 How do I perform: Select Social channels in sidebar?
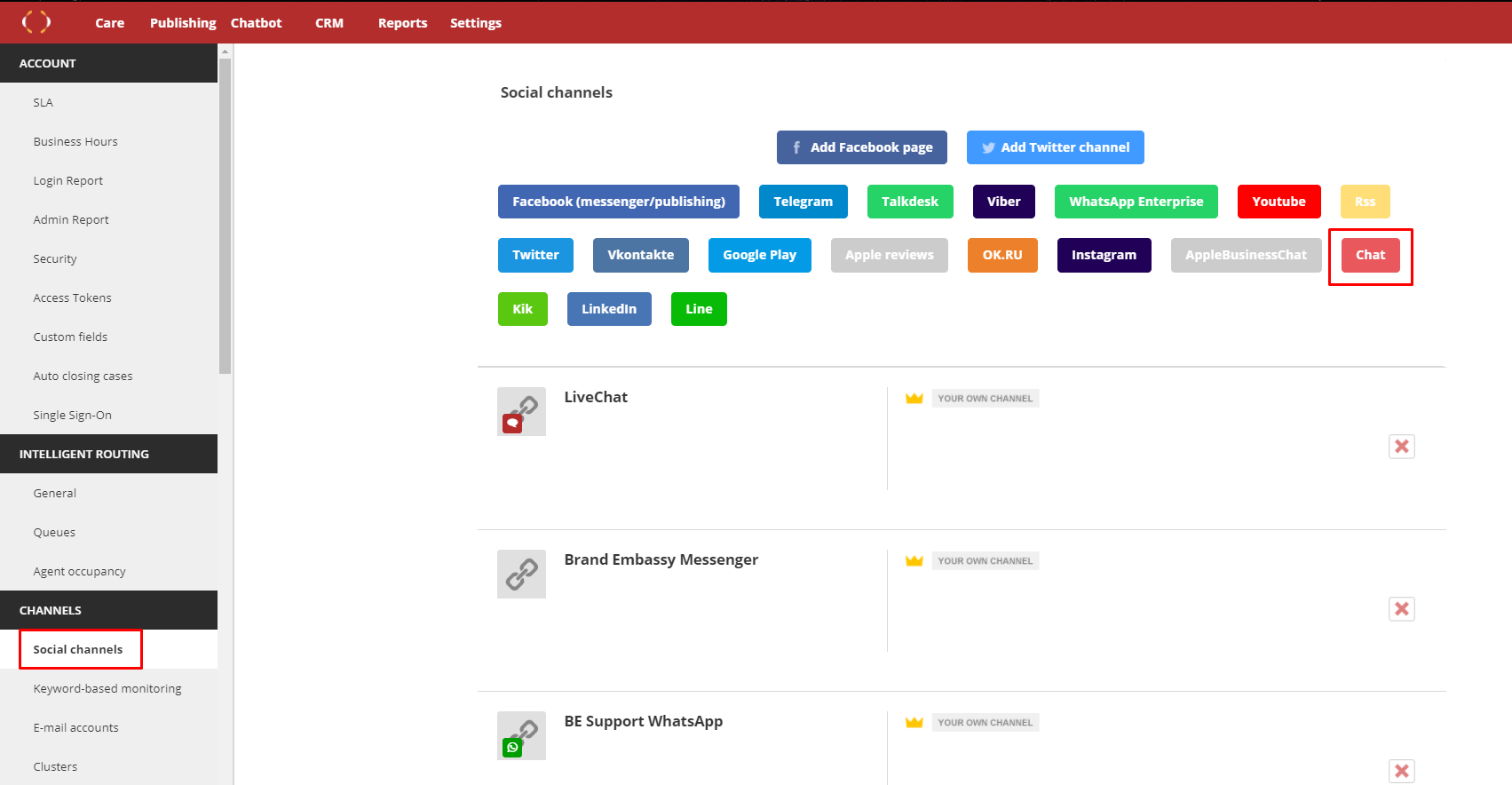pos(108,649)
